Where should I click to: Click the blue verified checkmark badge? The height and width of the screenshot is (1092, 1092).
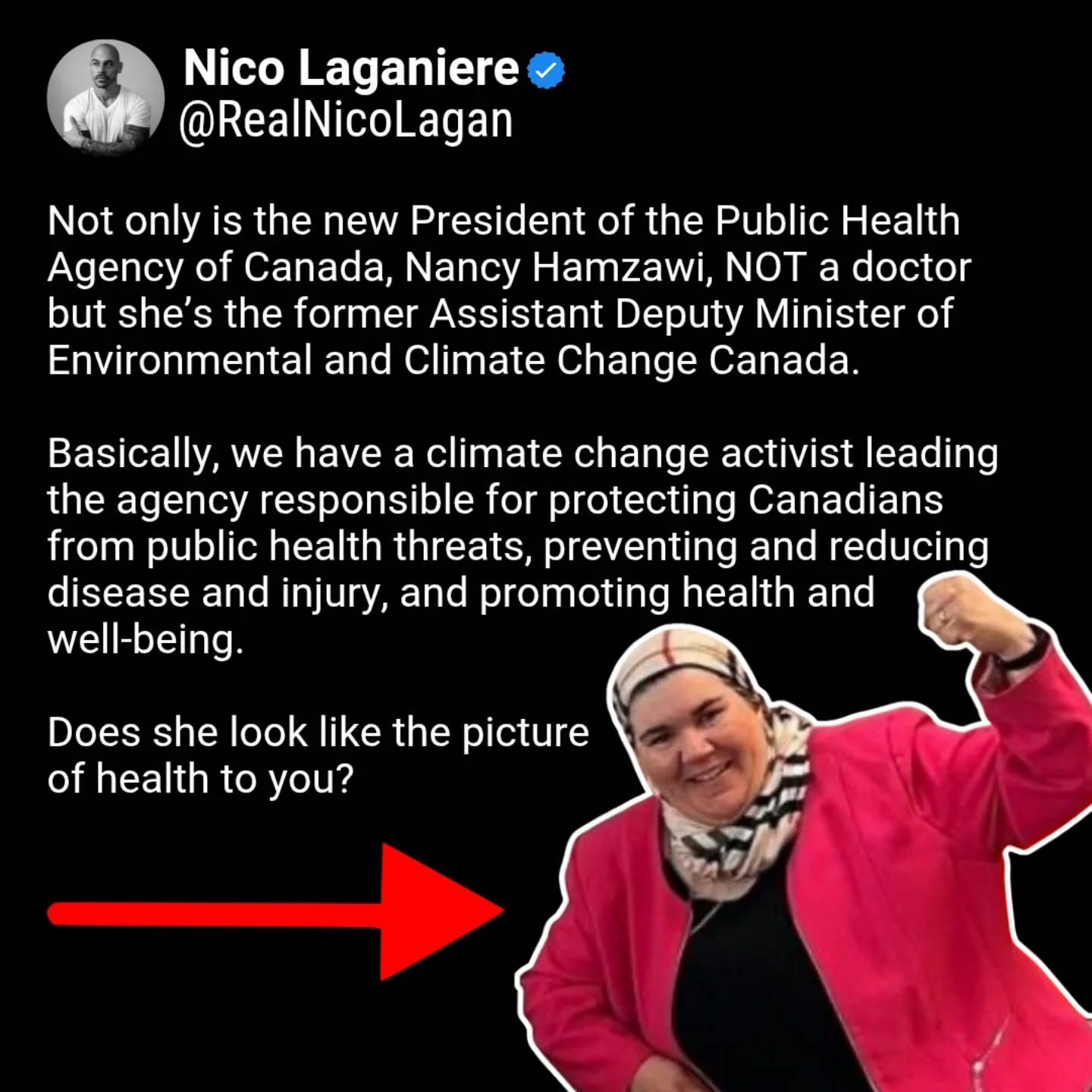[546, 70]
